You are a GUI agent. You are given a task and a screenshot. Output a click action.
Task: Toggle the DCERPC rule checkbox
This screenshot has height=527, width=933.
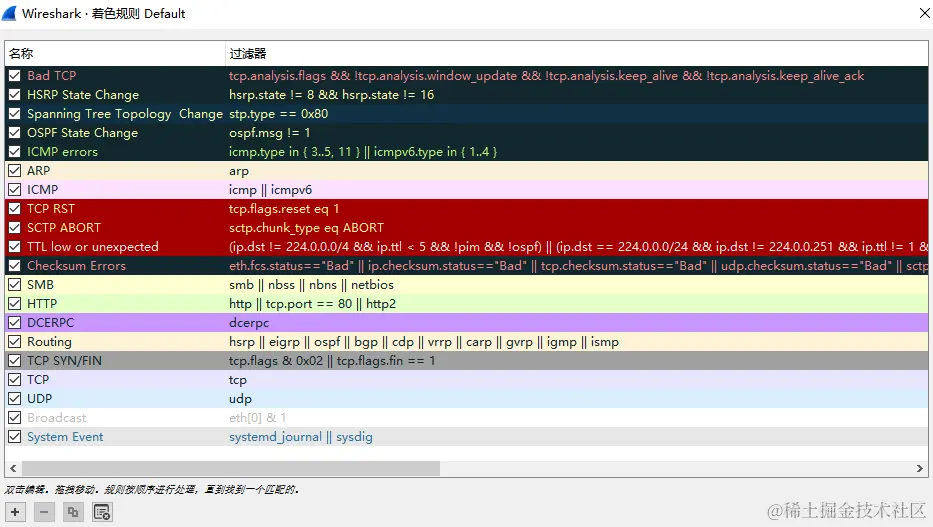[x=15, y=323]
